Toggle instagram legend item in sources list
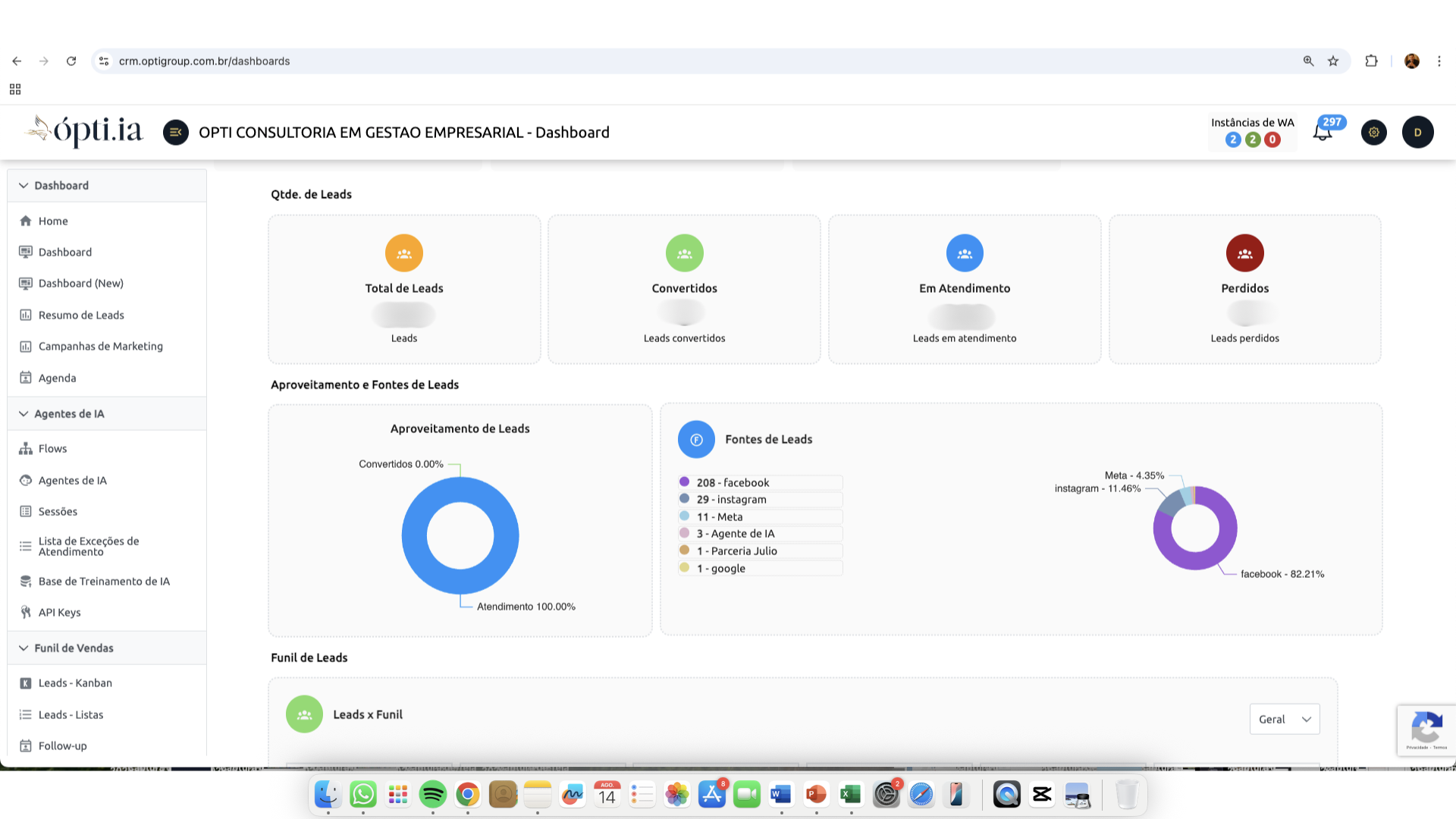1456x819 pixels. click(x=731, y=500)
